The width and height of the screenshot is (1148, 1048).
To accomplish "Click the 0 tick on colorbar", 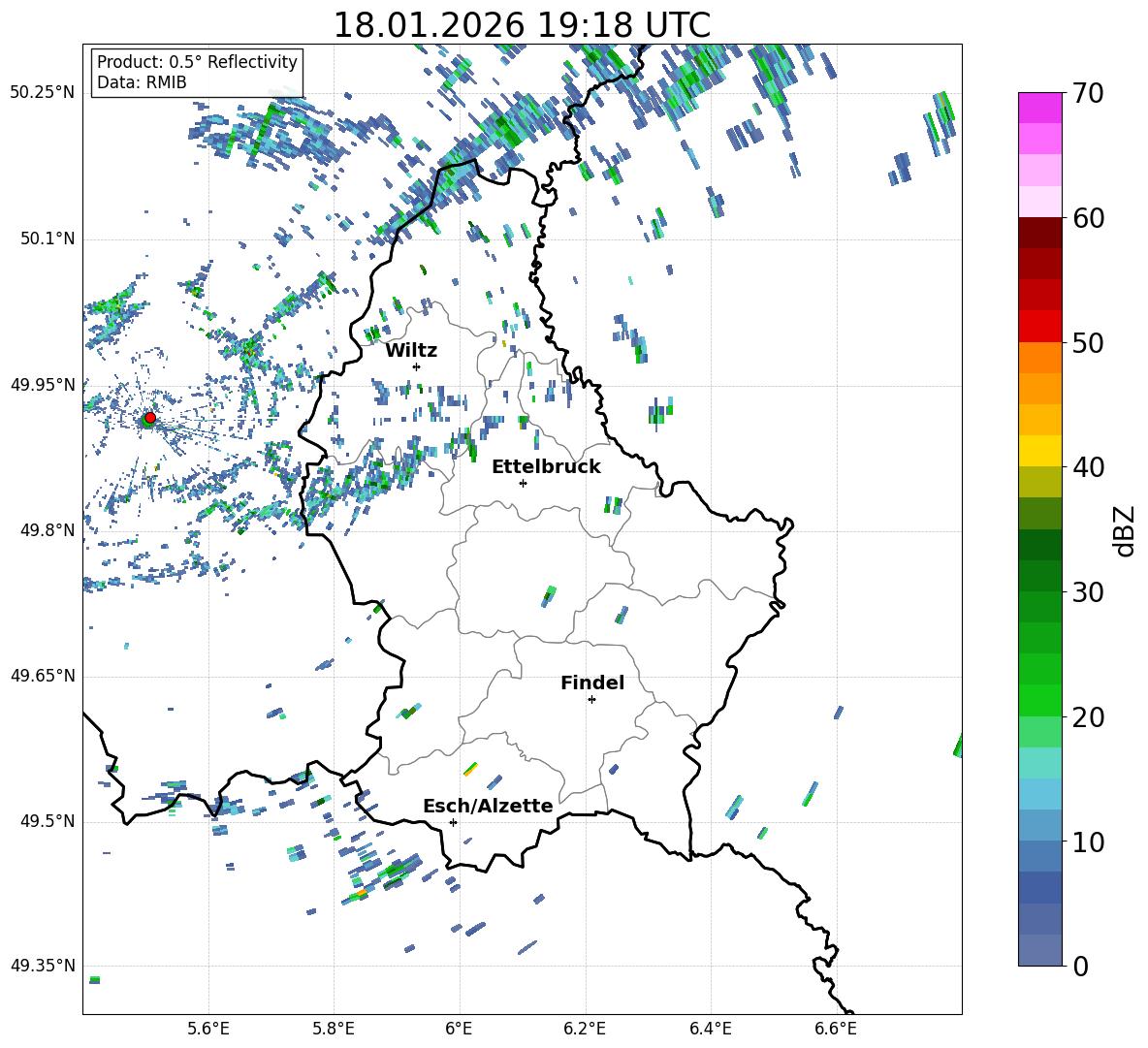I will tap(1080, 966).
